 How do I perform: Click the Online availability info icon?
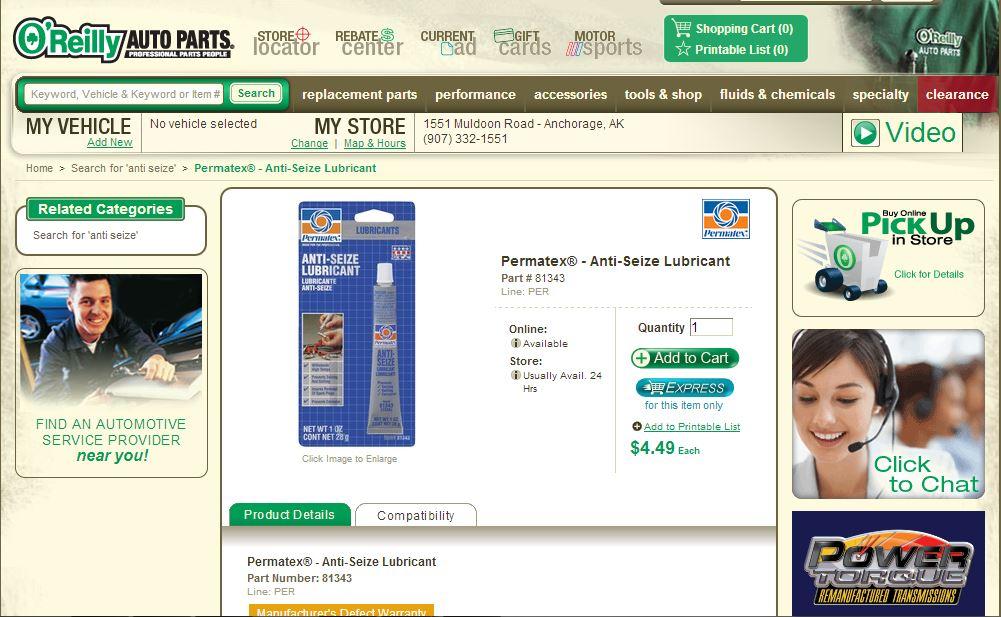click(515, 344)
